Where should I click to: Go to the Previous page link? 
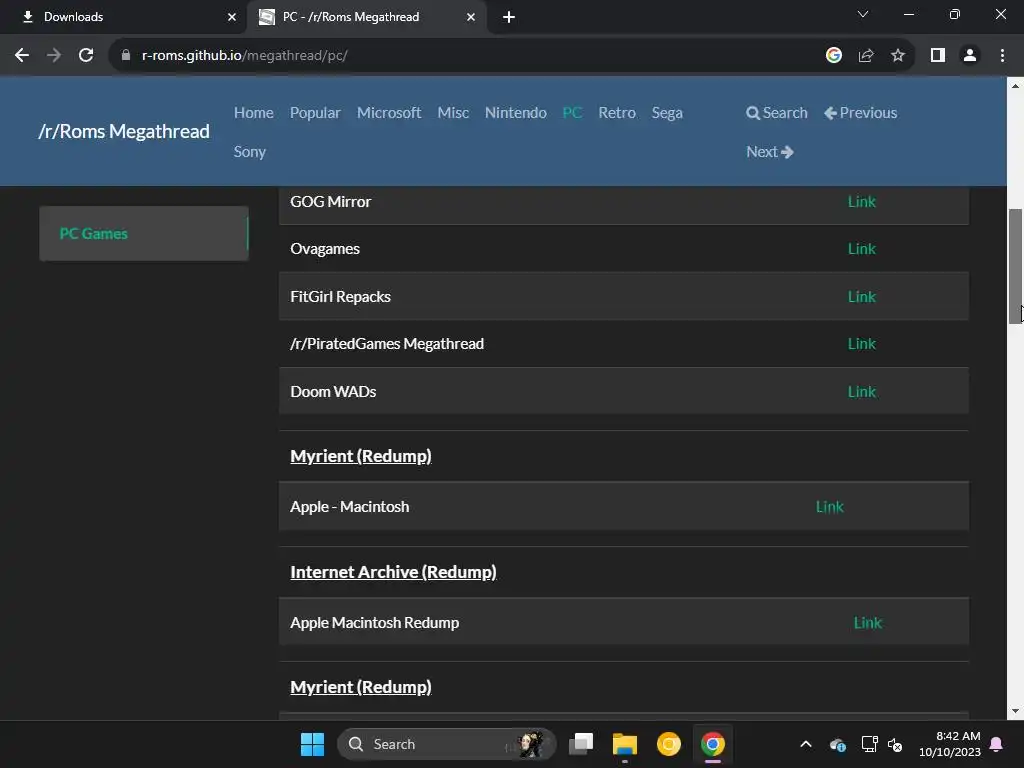click(x=860, y=113)
